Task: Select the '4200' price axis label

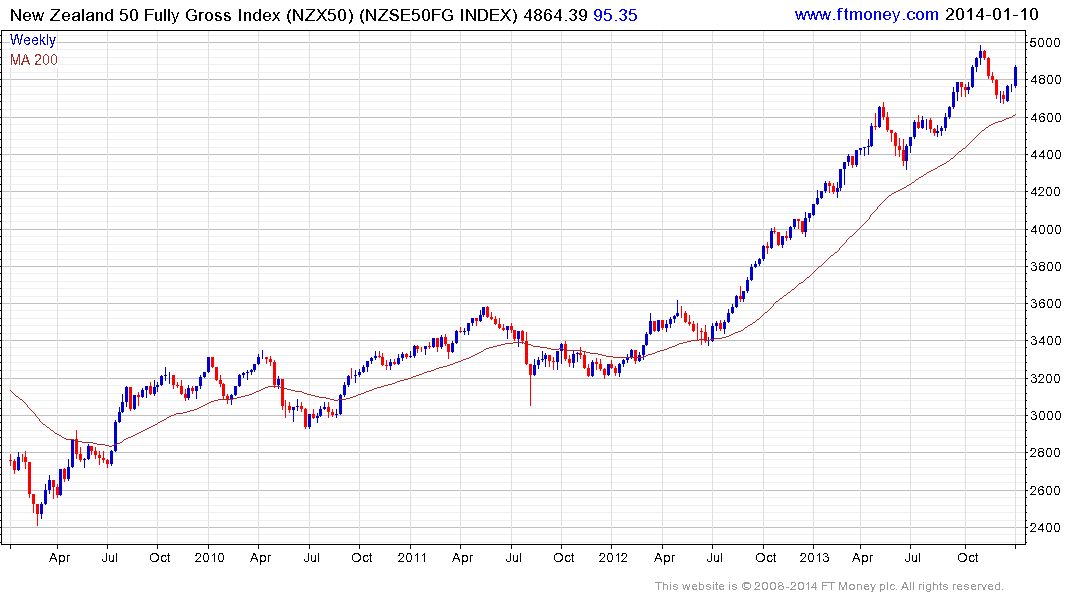Action: (1046, 192)
